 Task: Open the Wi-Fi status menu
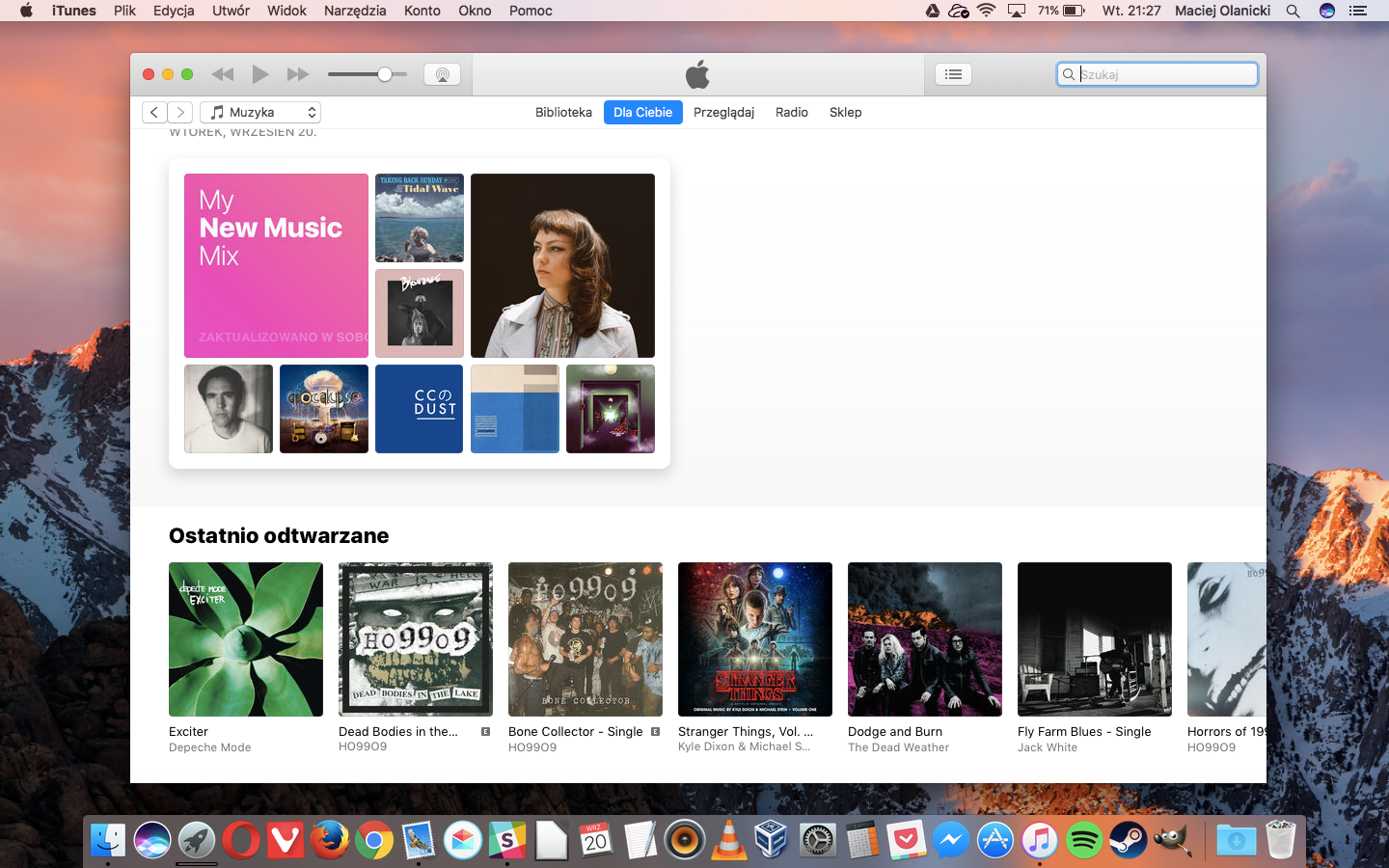[x=986, y=11]
